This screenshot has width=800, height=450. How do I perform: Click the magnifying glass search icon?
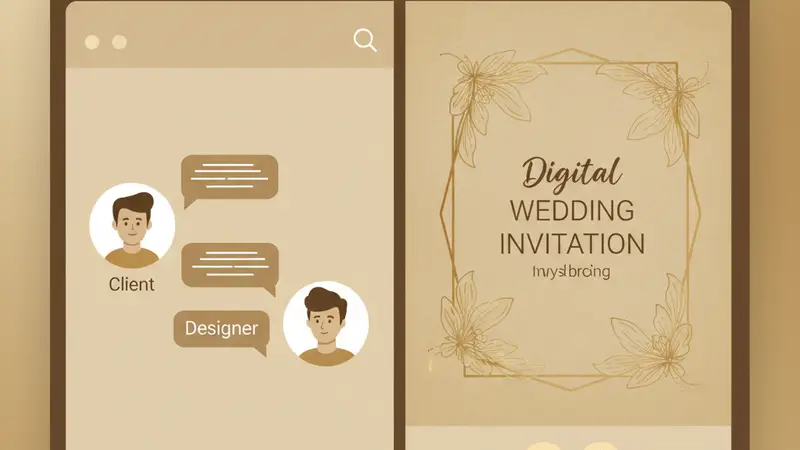coord(365,40)
